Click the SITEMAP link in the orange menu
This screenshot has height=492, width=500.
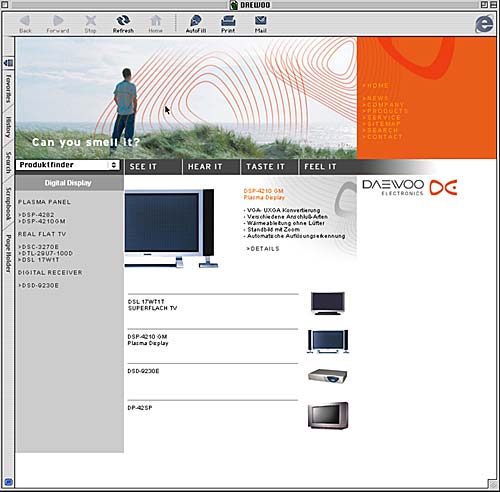tap(382, 124)
